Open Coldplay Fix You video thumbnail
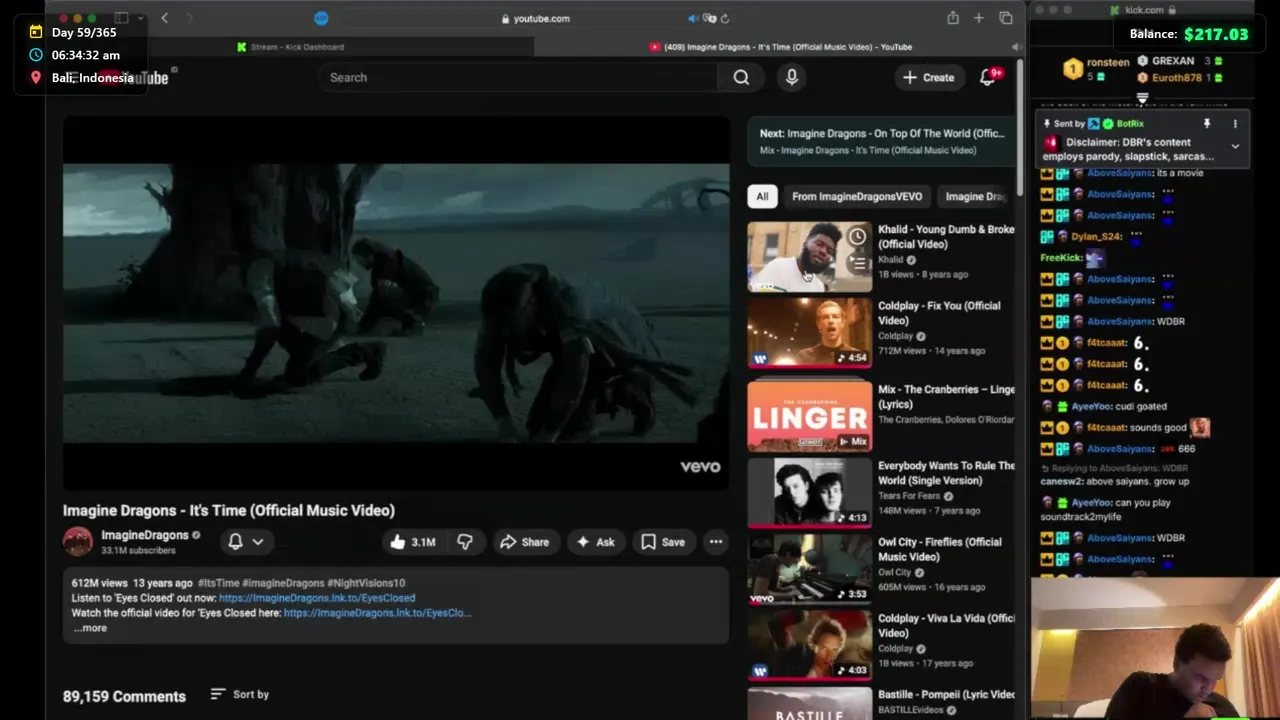The height and width of the screenshot is (720, 1280). pos(810,333)
